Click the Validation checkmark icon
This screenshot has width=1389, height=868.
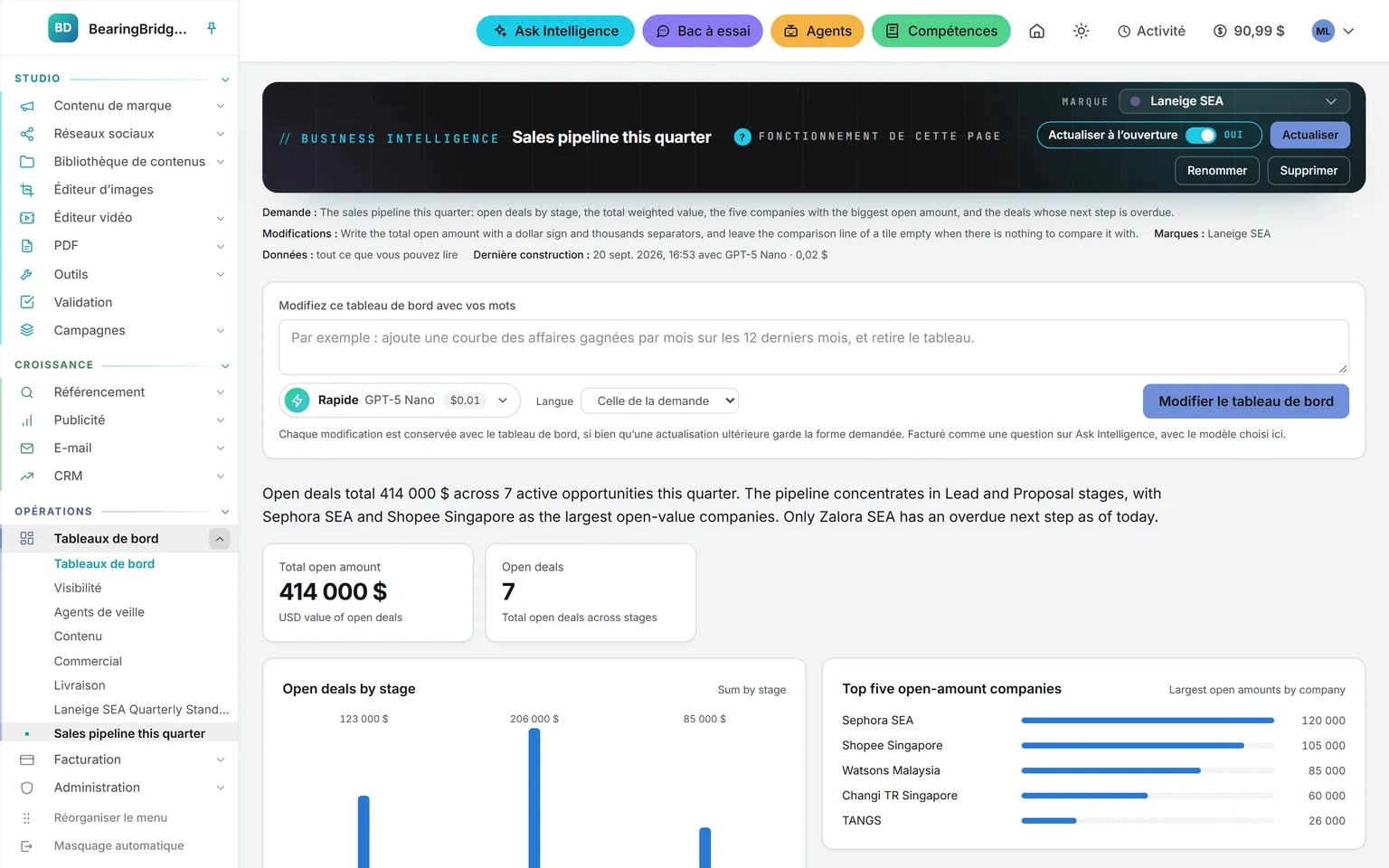point(27,302)
